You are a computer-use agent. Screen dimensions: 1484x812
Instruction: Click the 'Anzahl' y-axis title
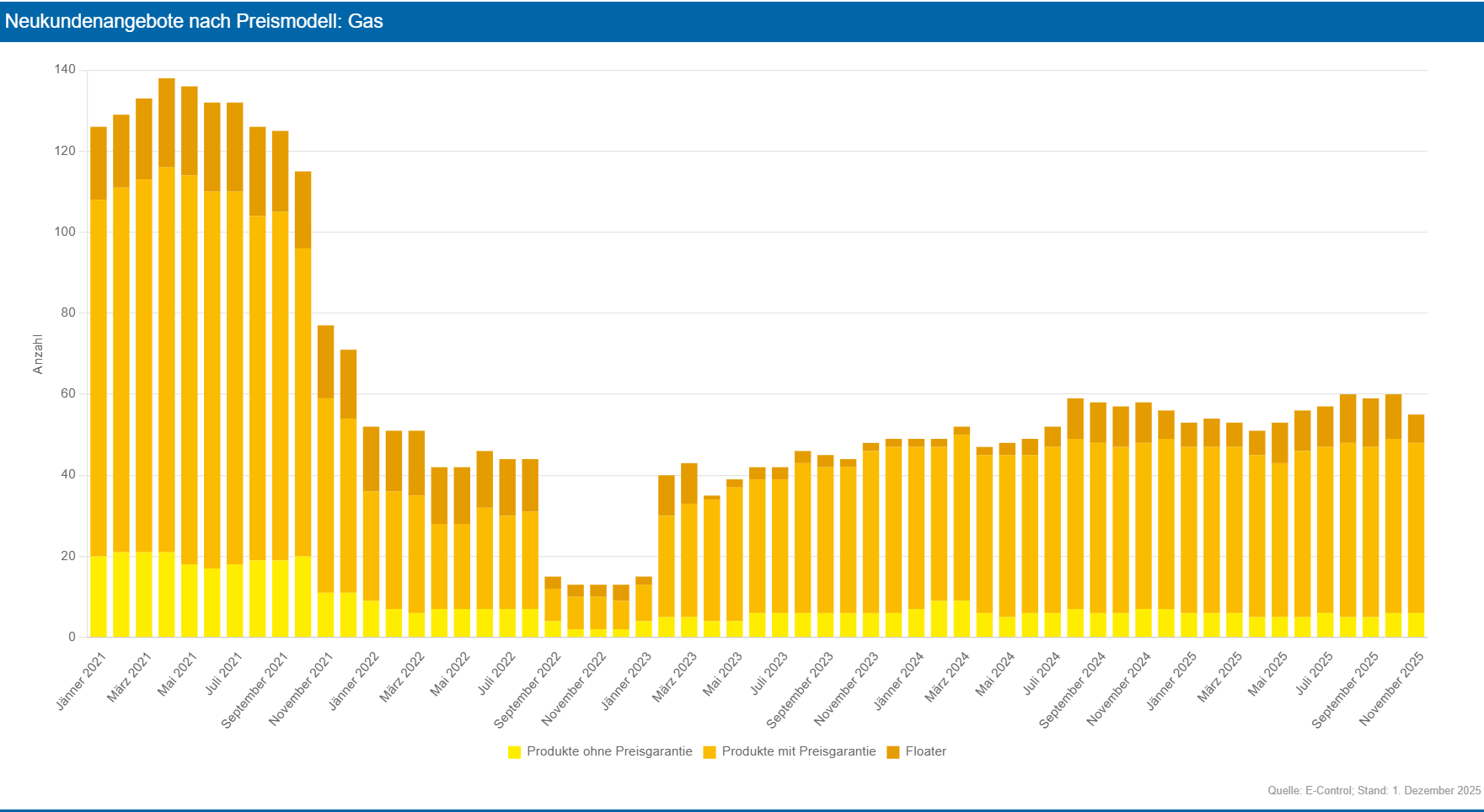click(38, 354)
